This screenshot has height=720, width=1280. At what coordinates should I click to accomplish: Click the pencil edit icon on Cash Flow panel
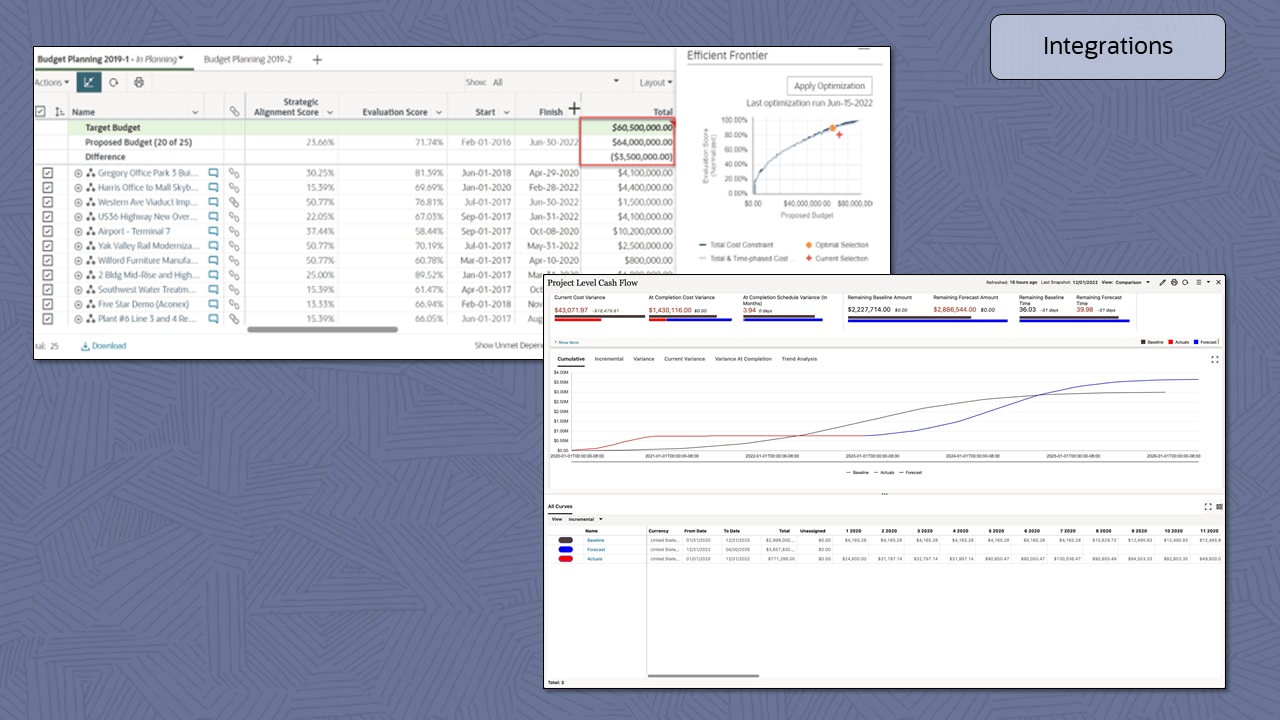(1162, 282)
